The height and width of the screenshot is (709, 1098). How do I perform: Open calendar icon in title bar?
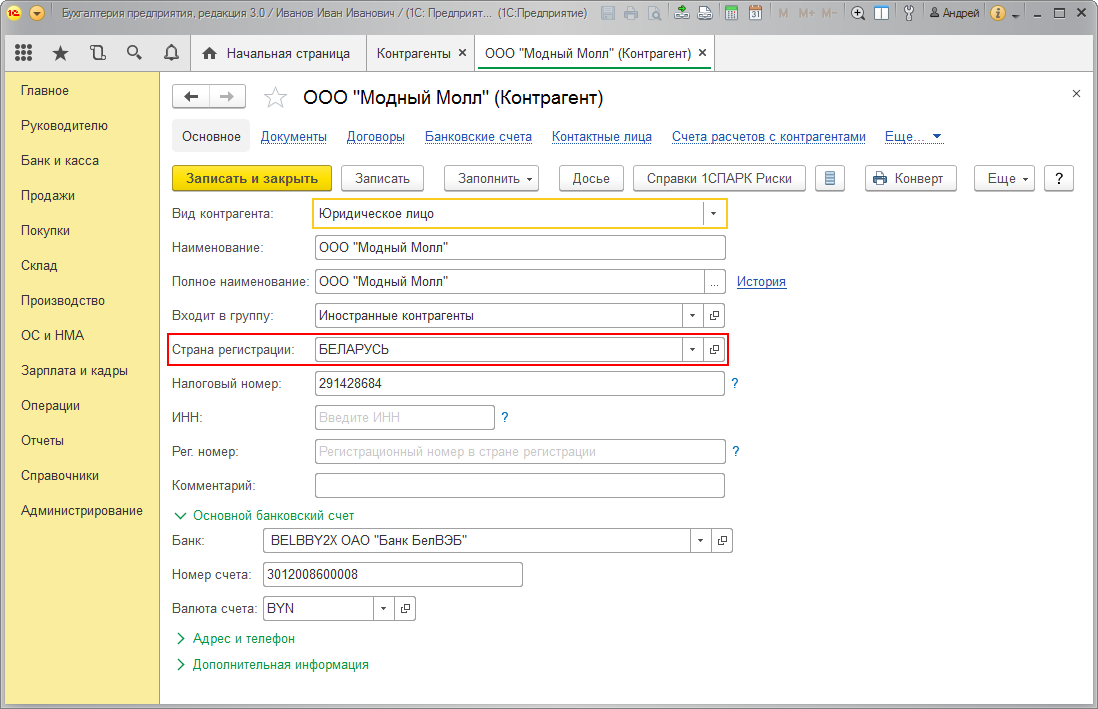pos(755,13)
